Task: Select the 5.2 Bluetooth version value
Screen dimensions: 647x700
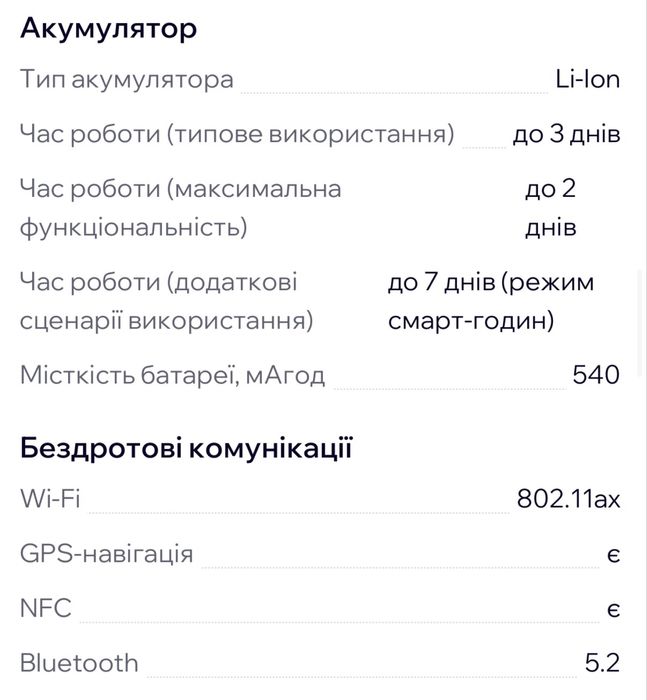Action: pos(603,662)
